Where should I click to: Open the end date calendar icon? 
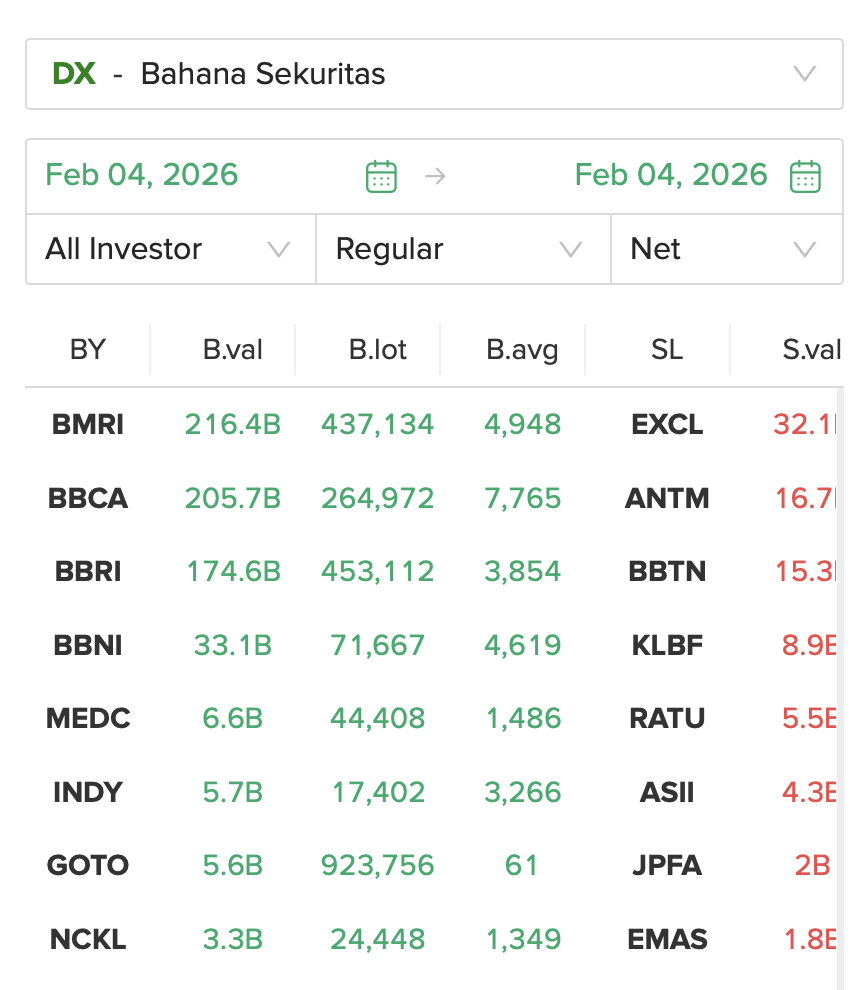click(x=805, y=176)
